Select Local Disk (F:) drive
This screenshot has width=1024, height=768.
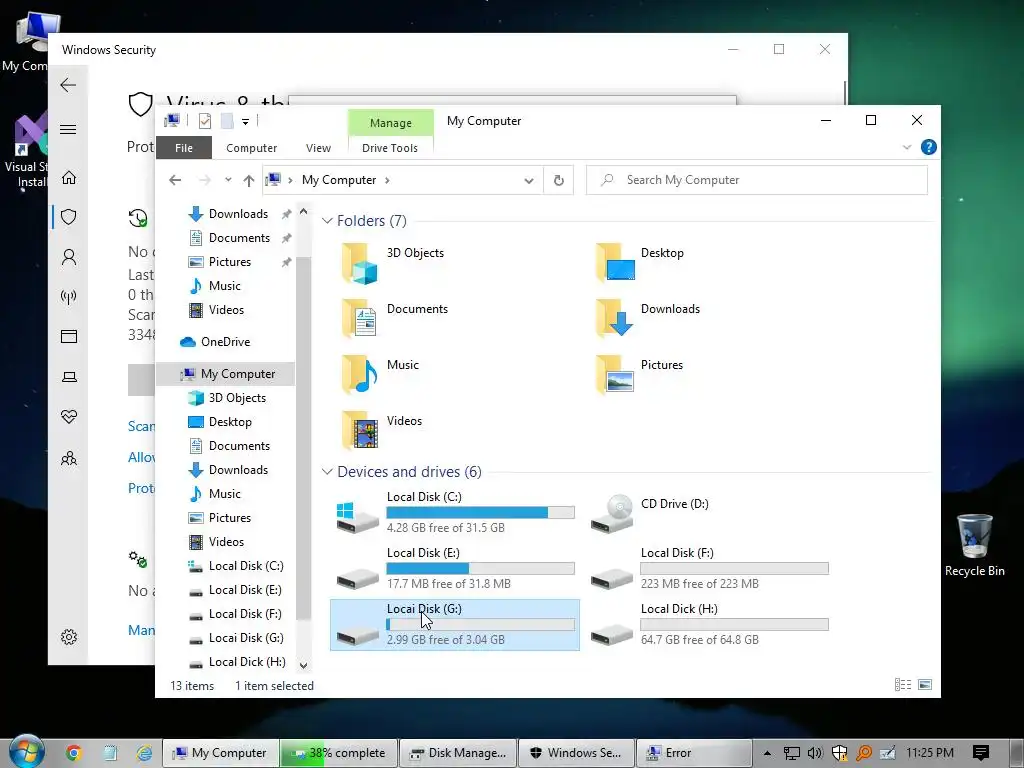[x=709, y=568]
